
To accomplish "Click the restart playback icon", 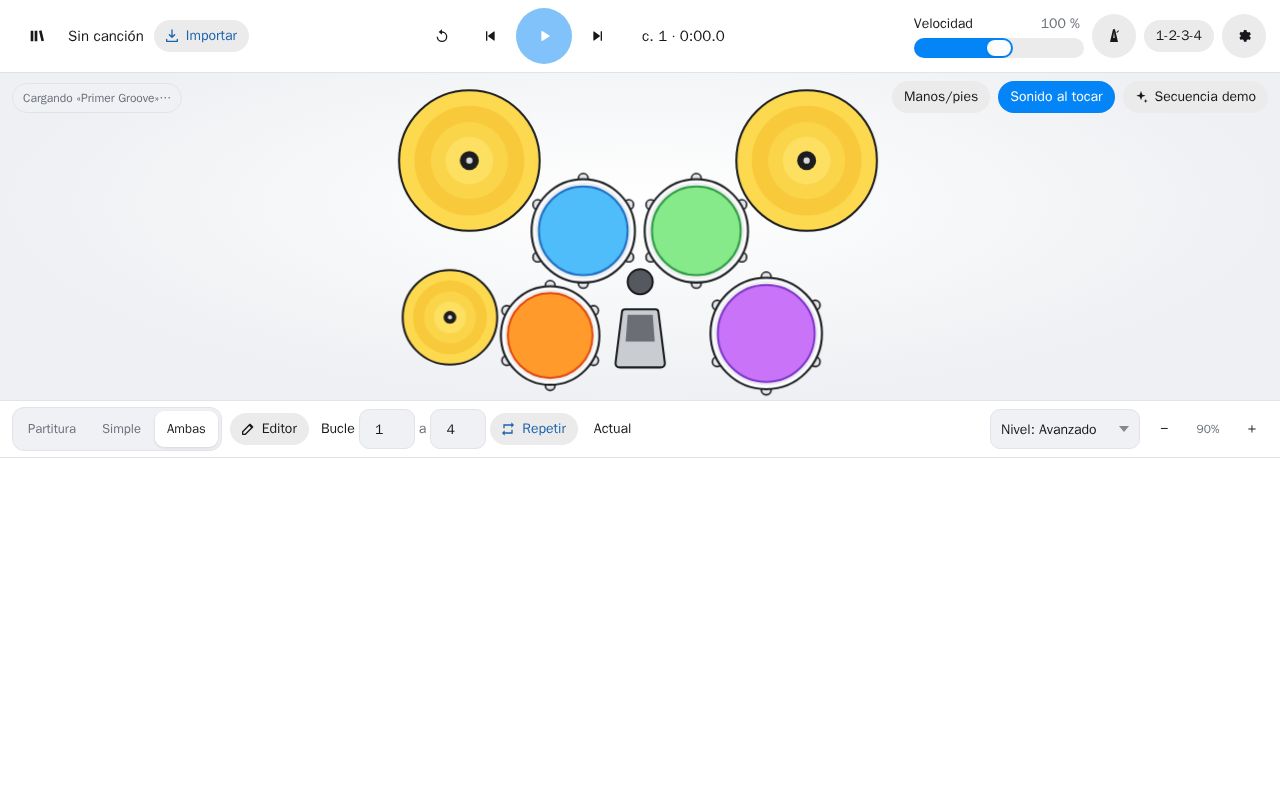I will pyautogui.click(x=442, y=36).
